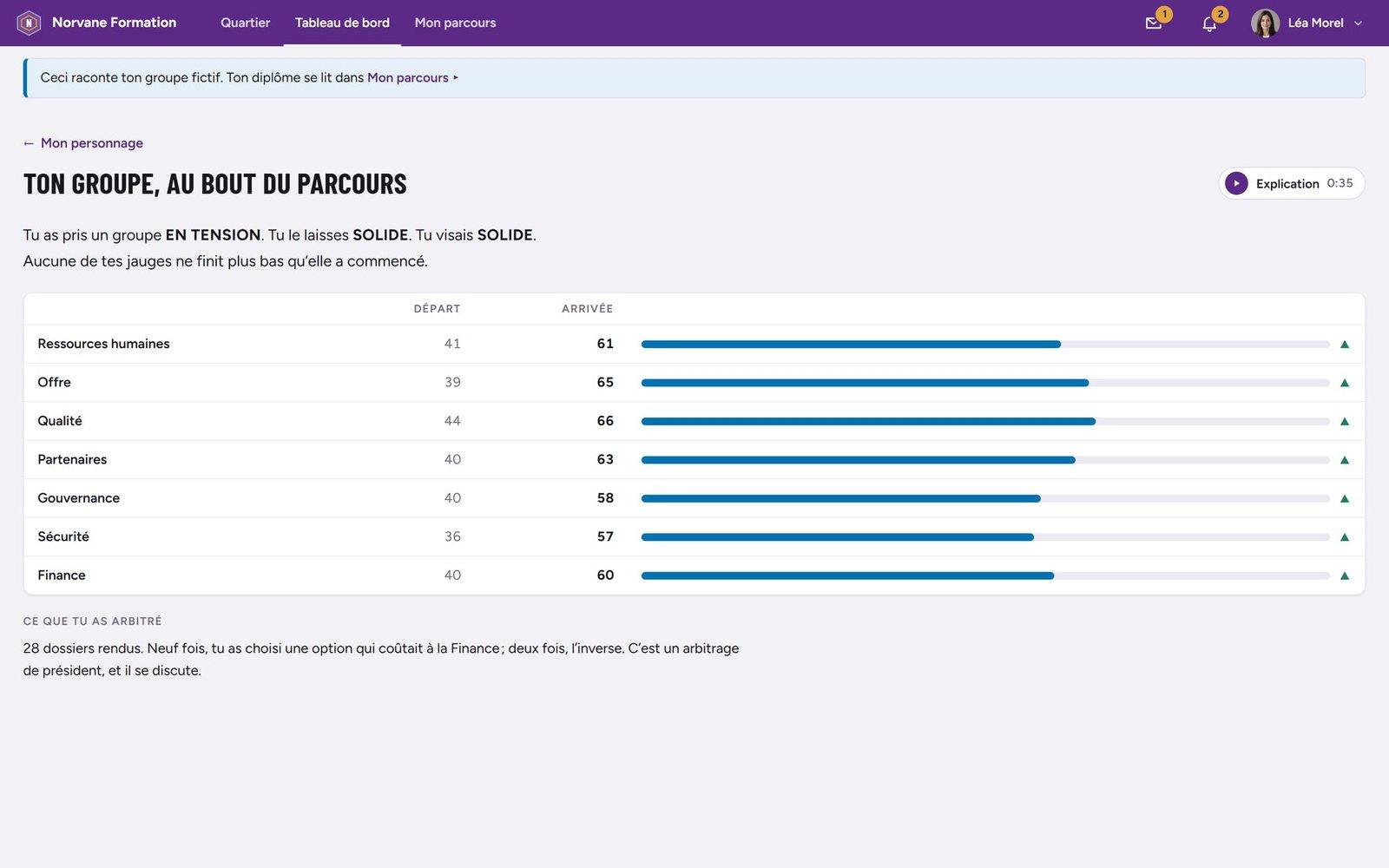The height and width of the screenshot is (868, 1389).
Task: Click the 0:35 duration label
Action: (1340, 183)
